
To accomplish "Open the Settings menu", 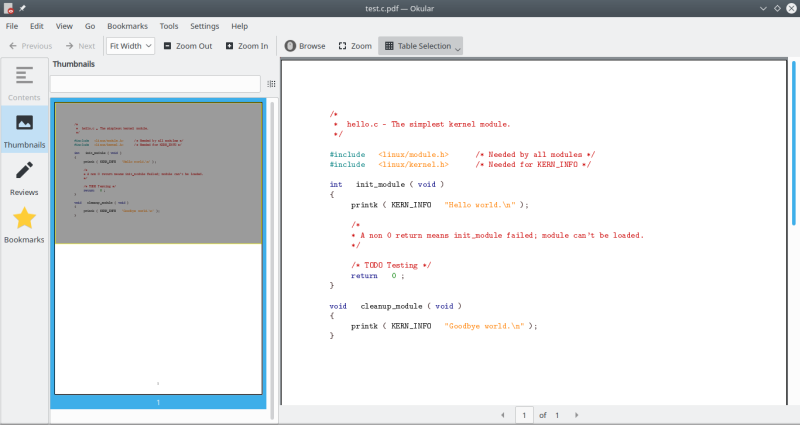I will click(204, 25).
